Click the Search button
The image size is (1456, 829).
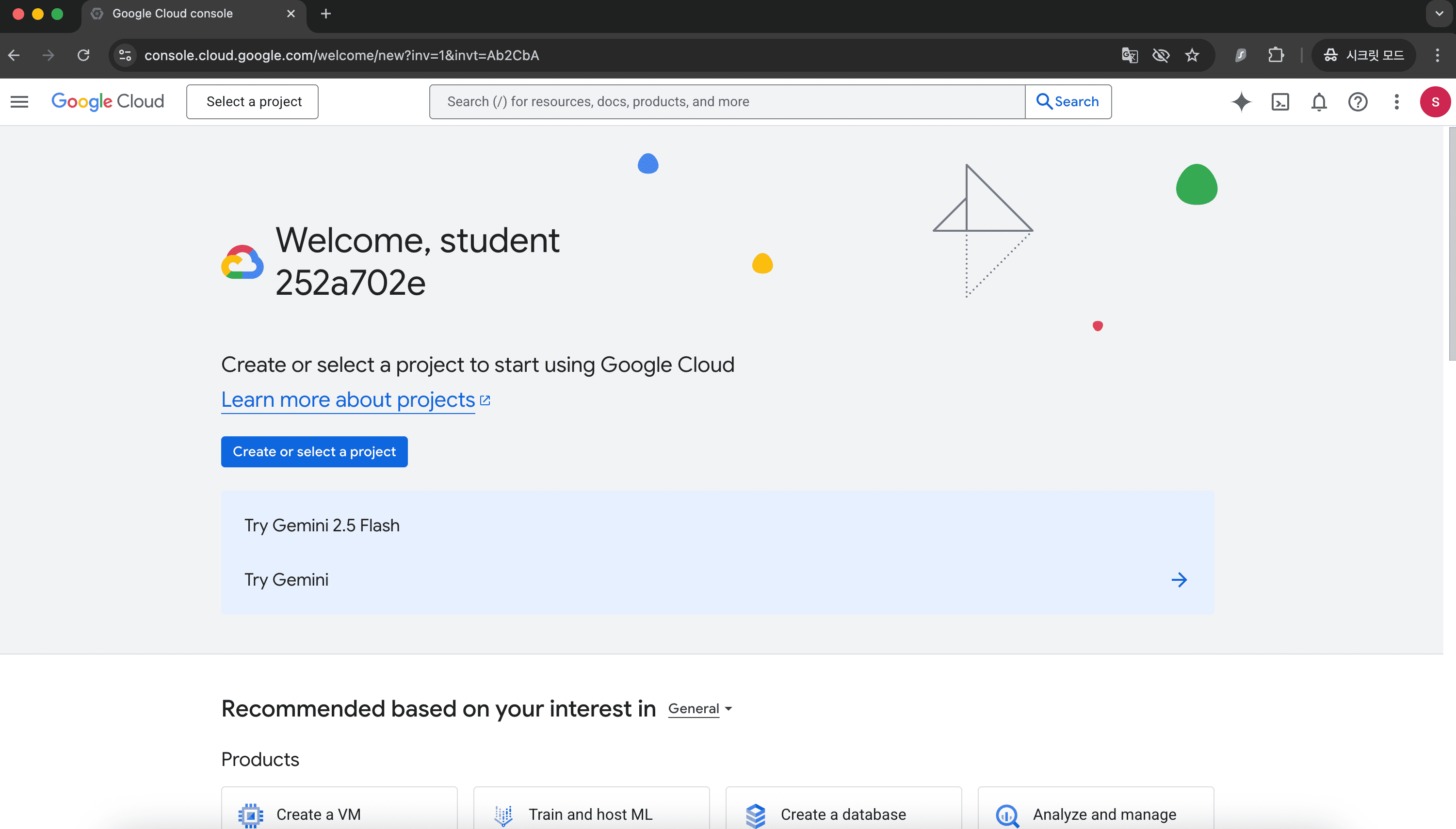coord(1068,101)
